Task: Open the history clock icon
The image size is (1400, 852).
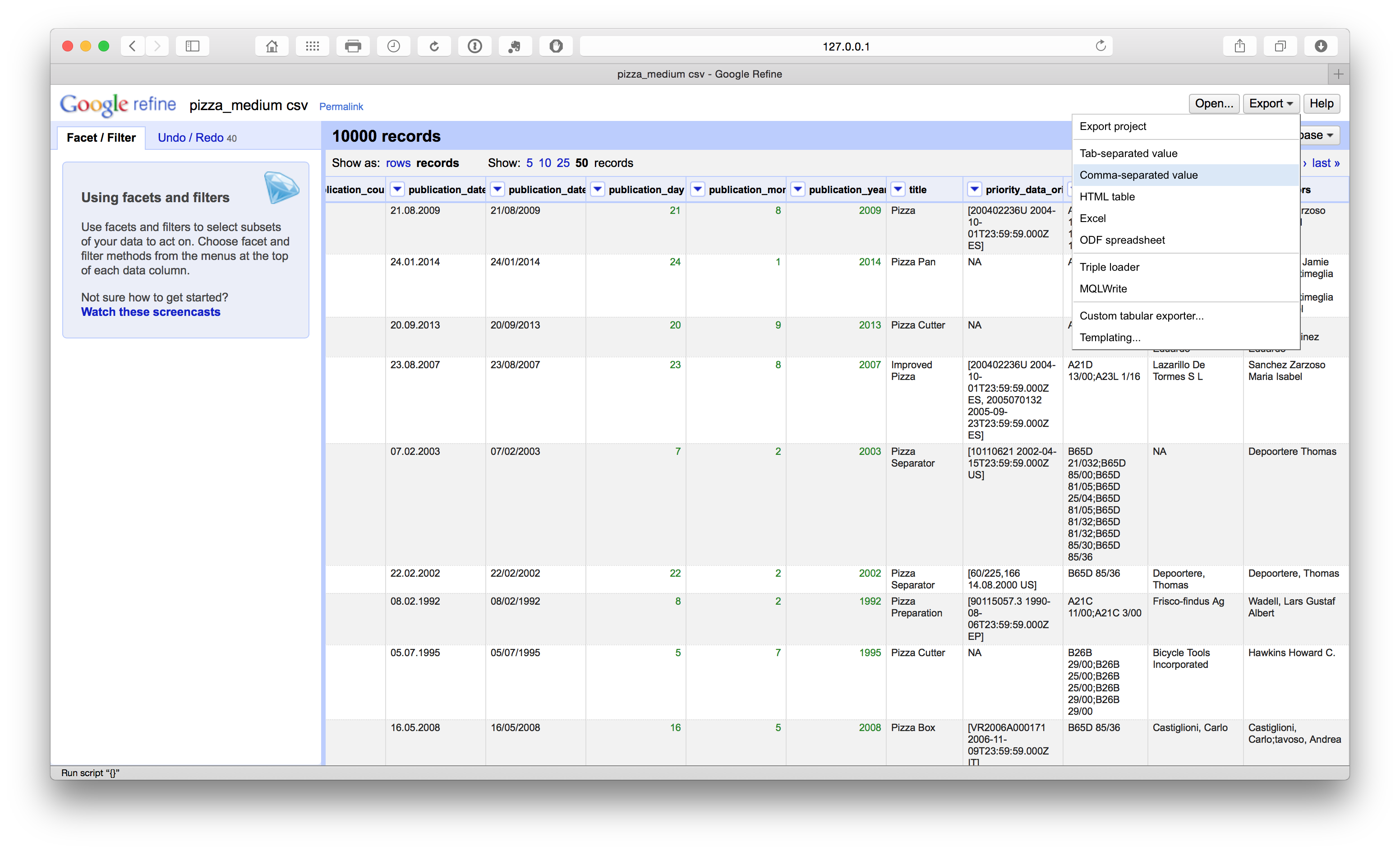Action: (393, 46)
